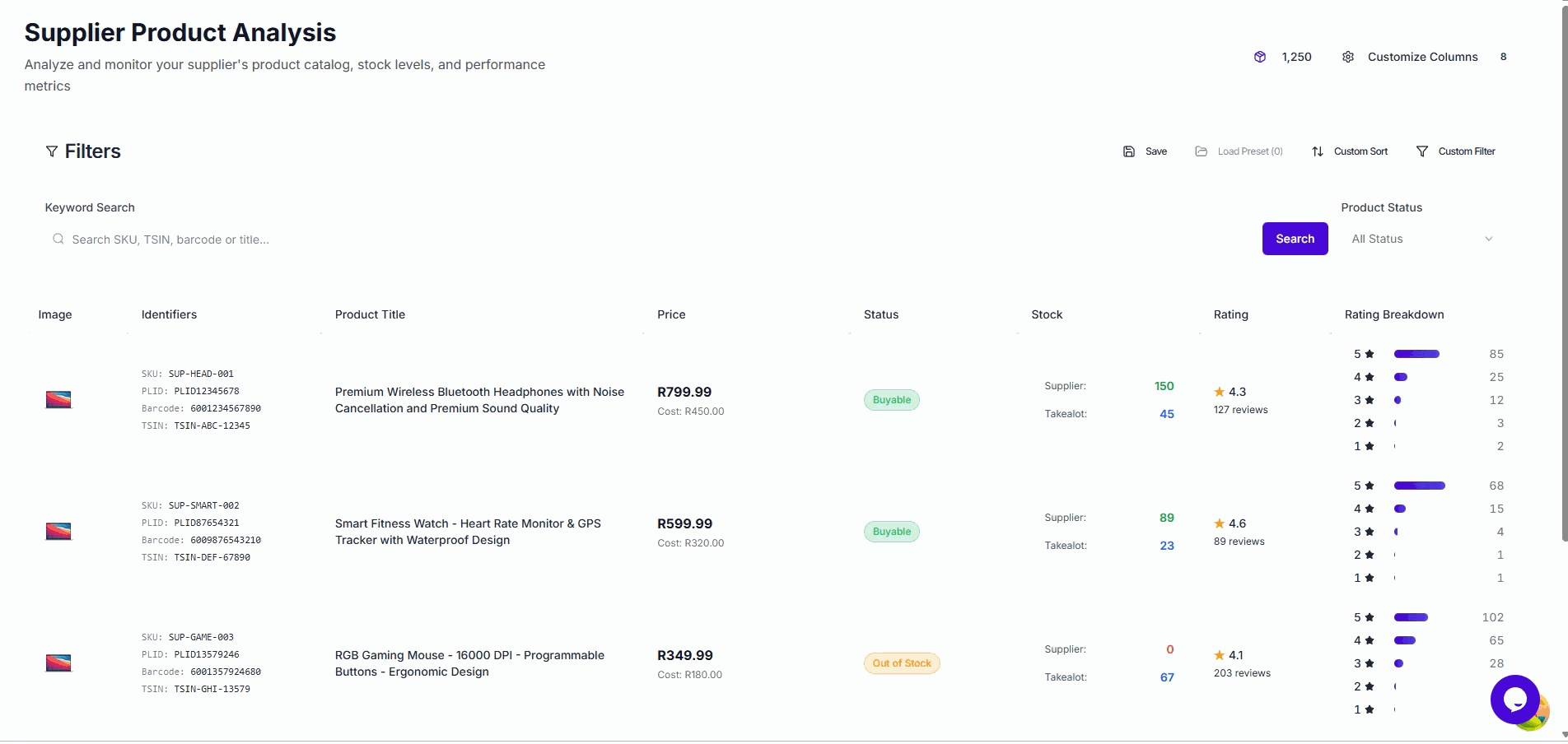
Task: Click the 203 reviews text
Action: (1242, 673)
